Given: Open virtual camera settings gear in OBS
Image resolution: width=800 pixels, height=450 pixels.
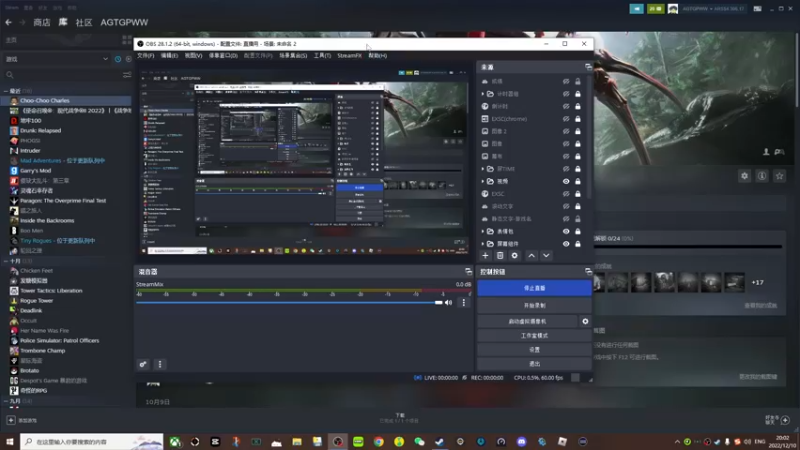Looking at the screenshot, I should click(585, 321).
